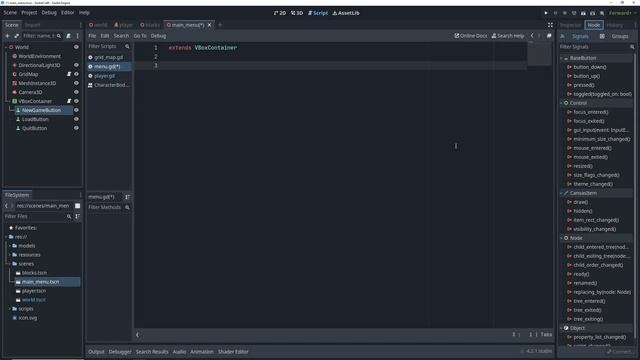Open the AssetLib workspace
Viewport: 640px width, 360px height.
346,13
